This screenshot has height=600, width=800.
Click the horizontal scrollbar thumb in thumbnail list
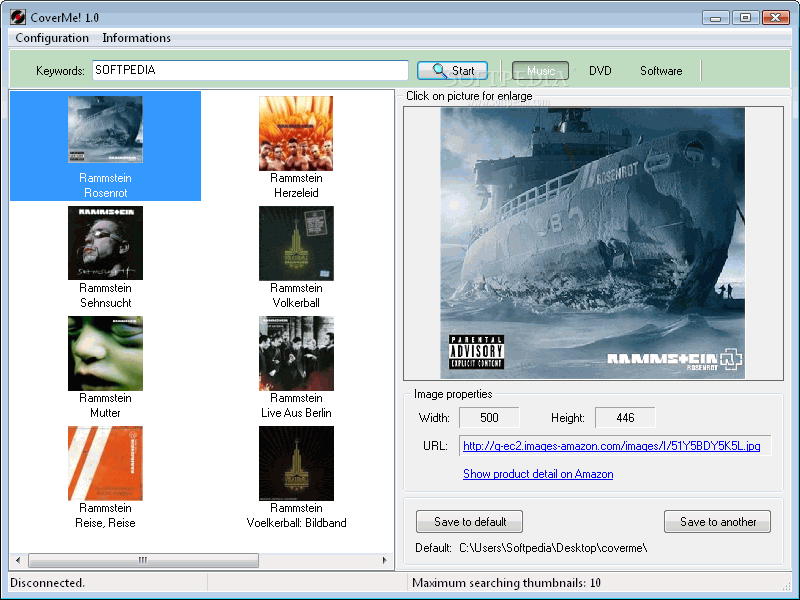coord(143,560)
